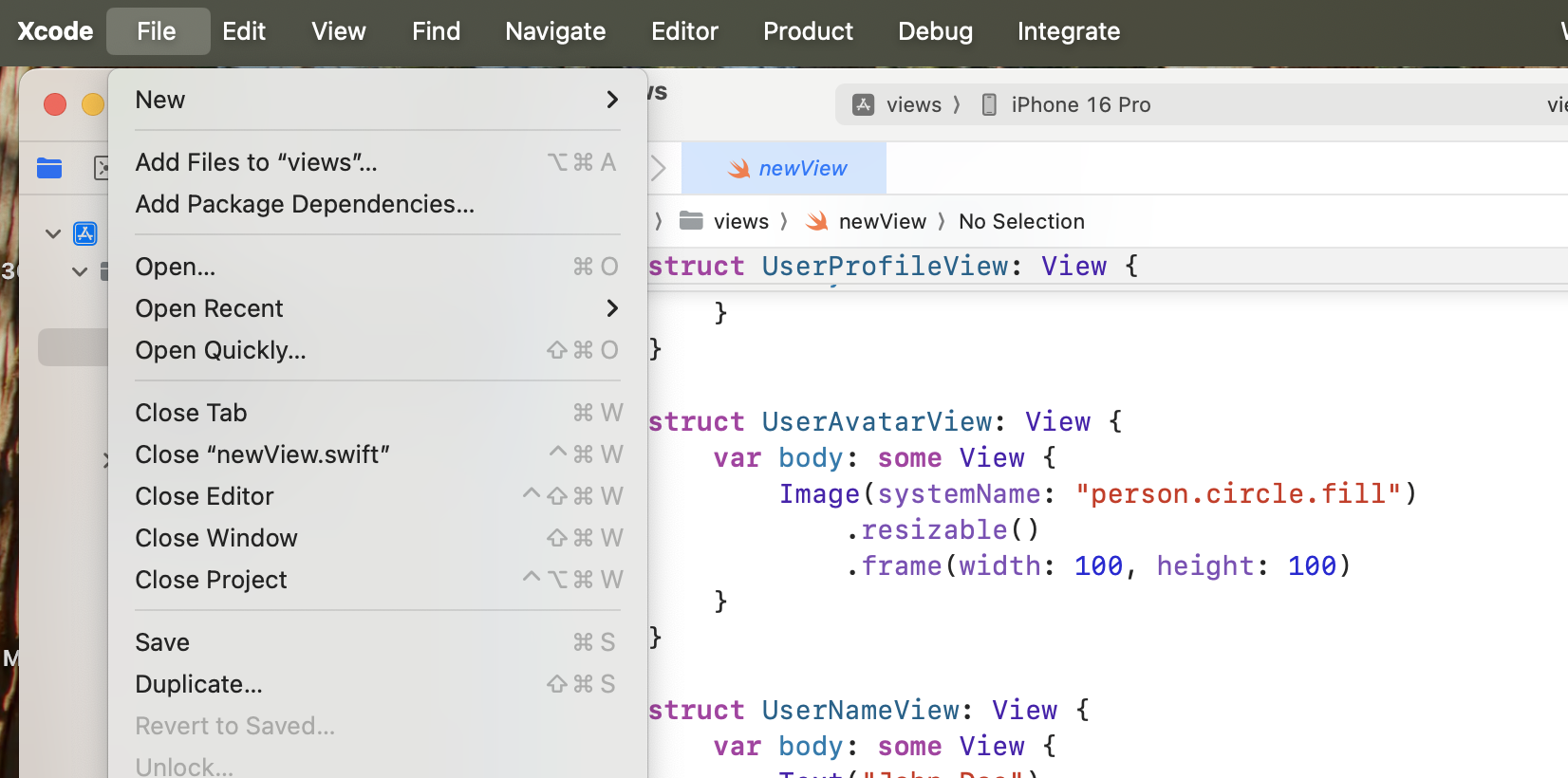Select the iPhone 16 Pro device icon
The height and width of the screenshot is (778, 1568).
(989, 104)
